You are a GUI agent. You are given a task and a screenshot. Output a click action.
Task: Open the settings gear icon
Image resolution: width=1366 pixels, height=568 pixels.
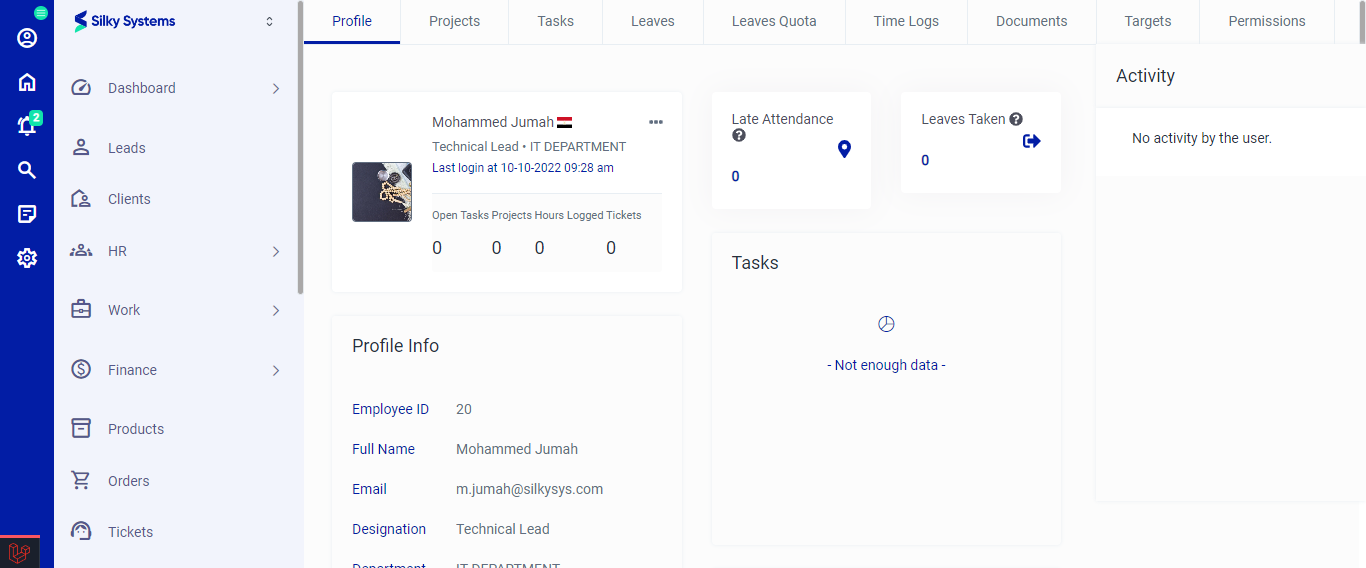tap(27, 258)
